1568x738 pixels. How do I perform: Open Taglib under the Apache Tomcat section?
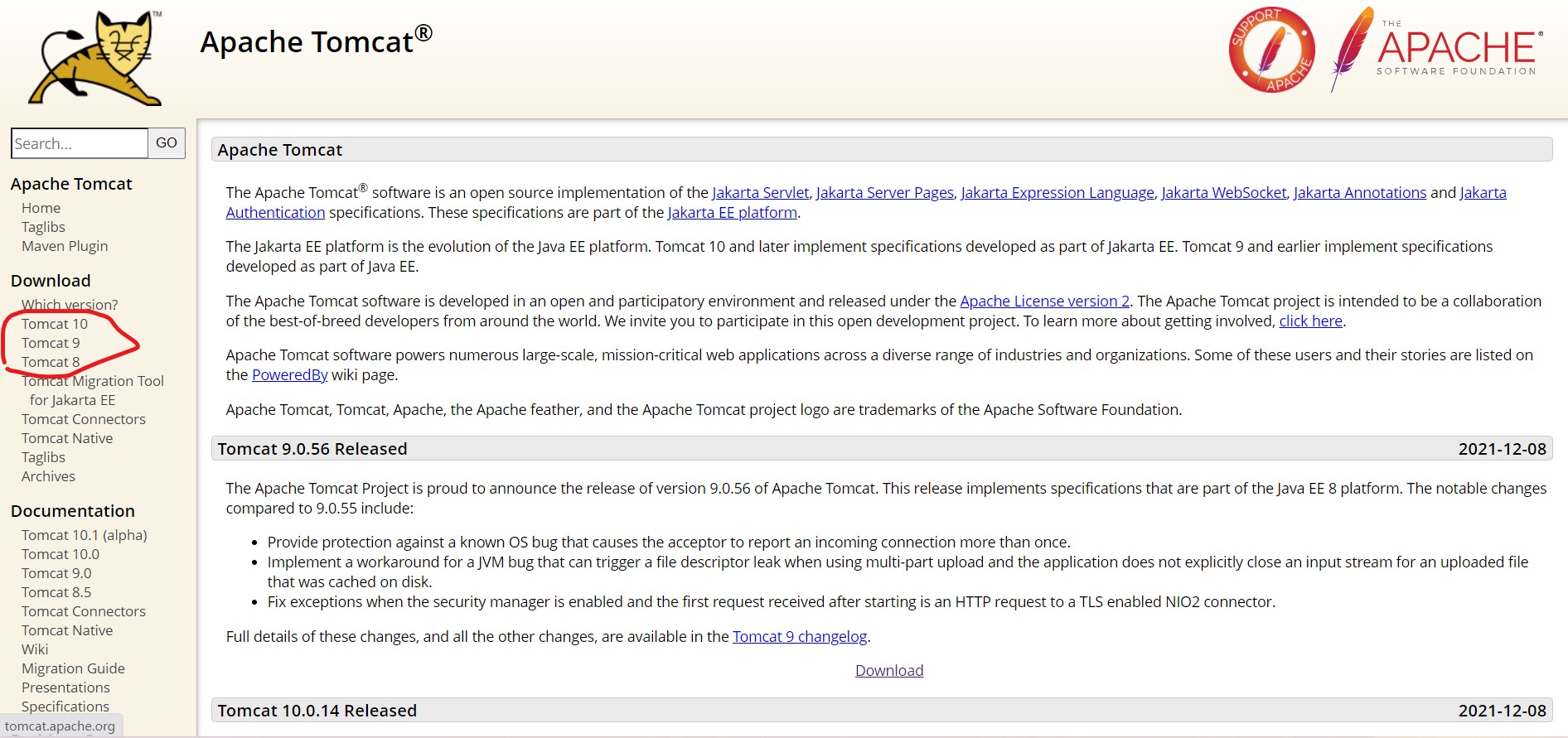[x=43, y=227]
